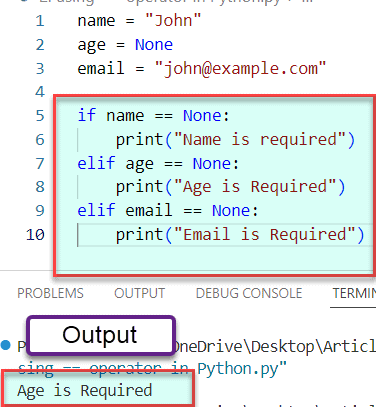376x407 pixels.
Task: Switch to the PROBLEMS panel tab
Action: pos(50,293)
